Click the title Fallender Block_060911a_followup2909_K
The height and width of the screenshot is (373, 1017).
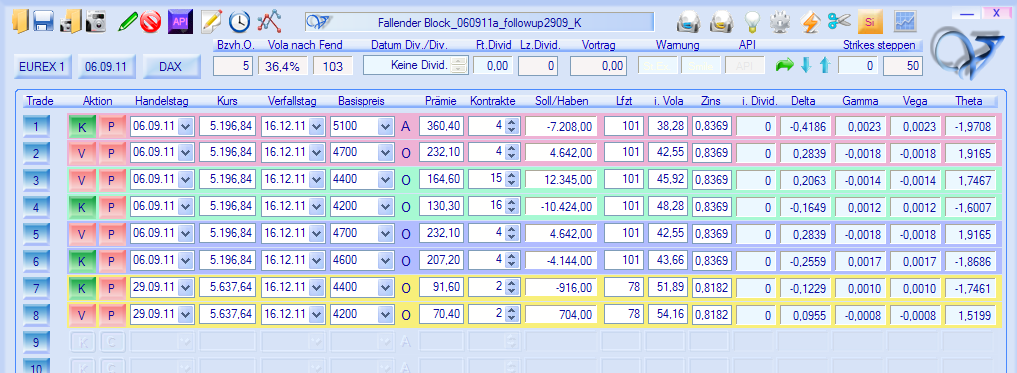[479, 23]
